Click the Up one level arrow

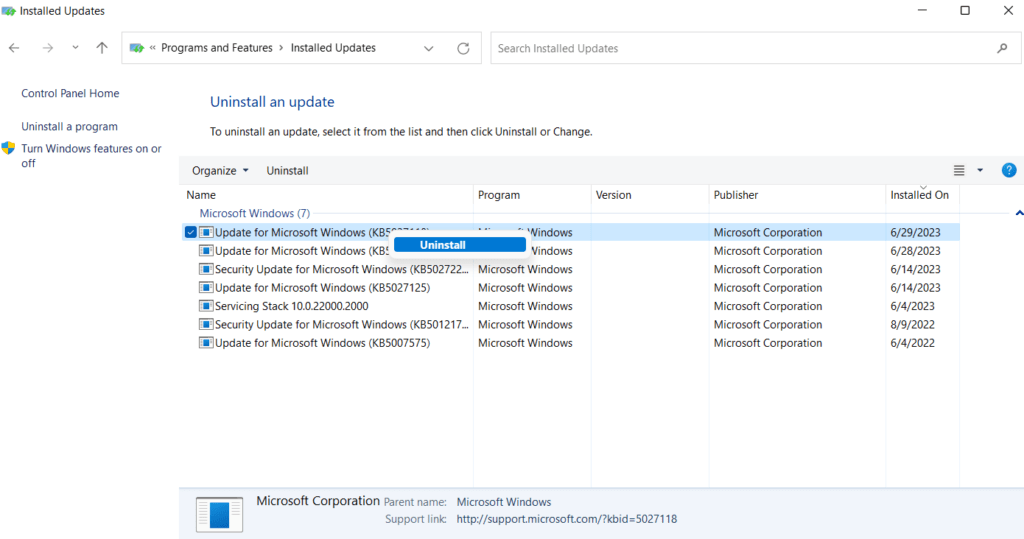point(102,48)
